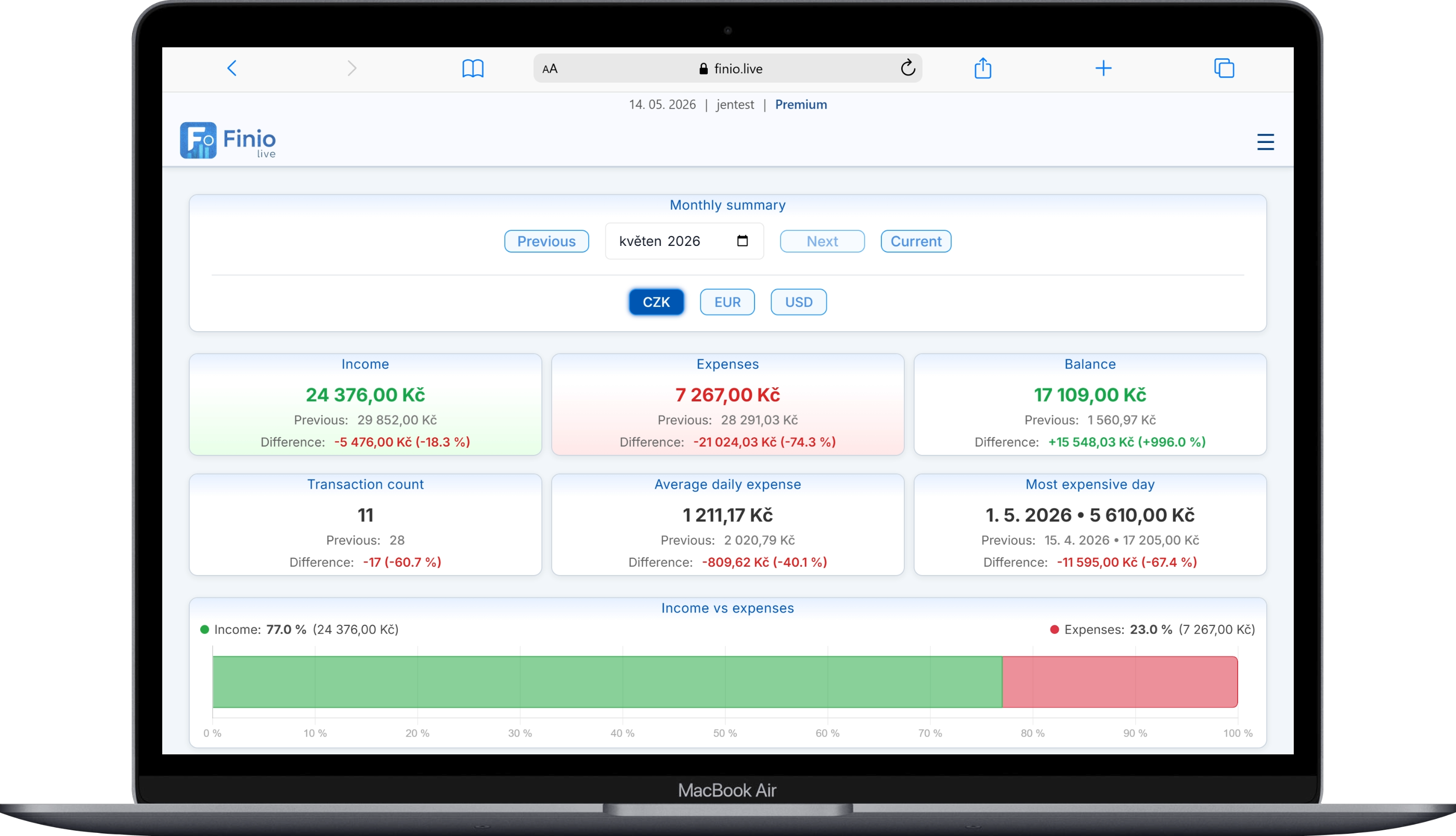Open the AA reader text options
1456x836 pixels.
coord(550,69)
